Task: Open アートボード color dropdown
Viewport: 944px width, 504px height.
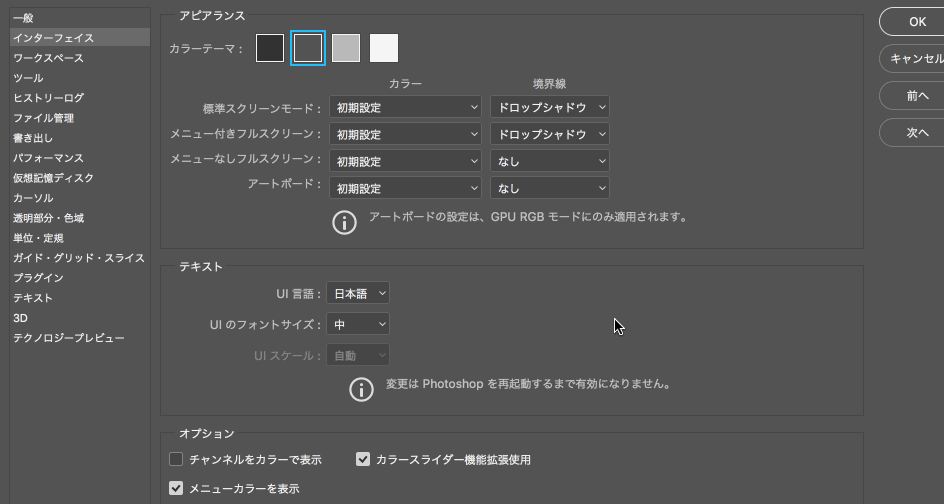Action: click(405, 188)
